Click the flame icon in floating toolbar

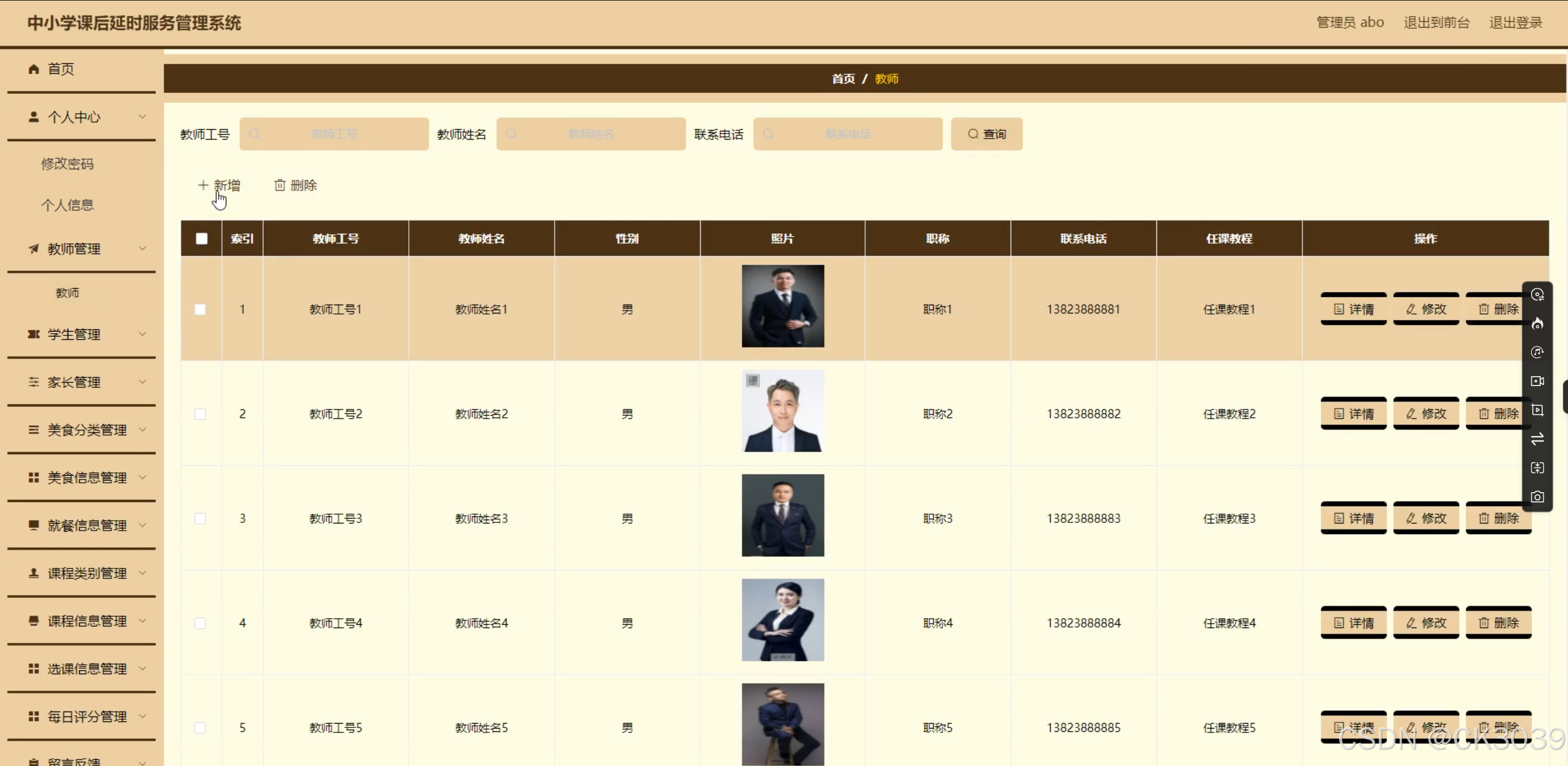[x=1537, y=323]
